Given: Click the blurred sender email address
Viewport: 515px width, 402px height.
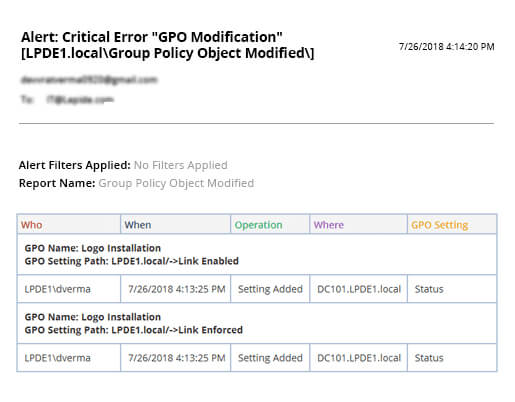Looking at the screenshot, I should pyautogui.click(x=89, y=80).
